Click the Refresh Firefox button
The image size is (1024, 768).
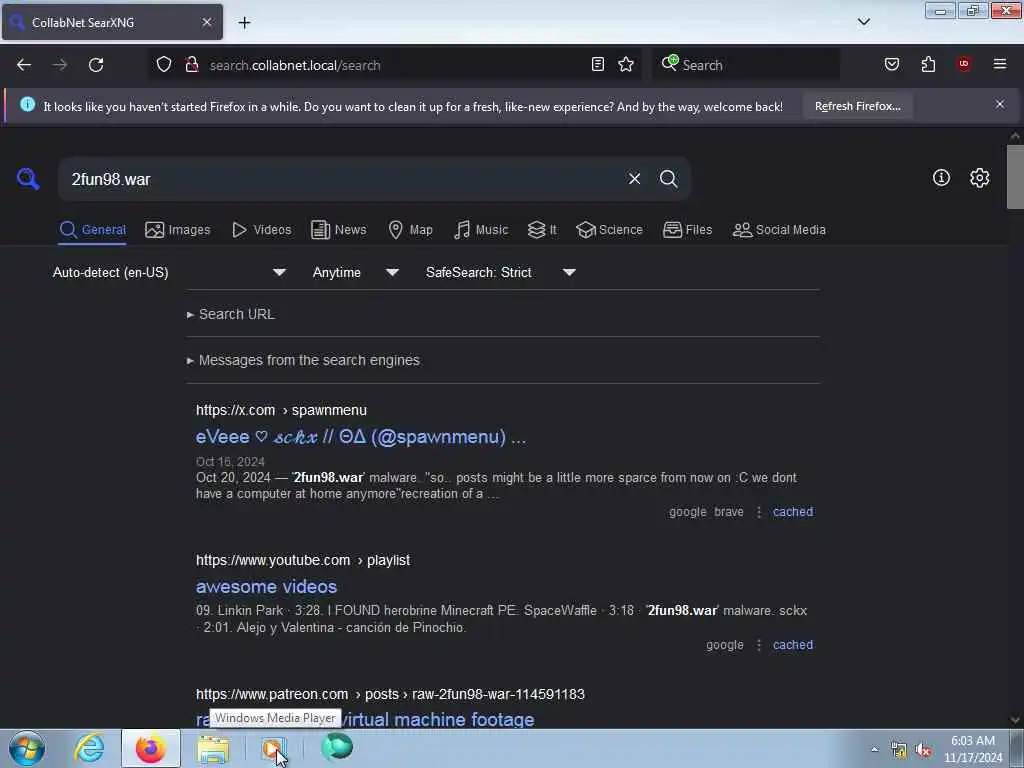click(857, 106)
